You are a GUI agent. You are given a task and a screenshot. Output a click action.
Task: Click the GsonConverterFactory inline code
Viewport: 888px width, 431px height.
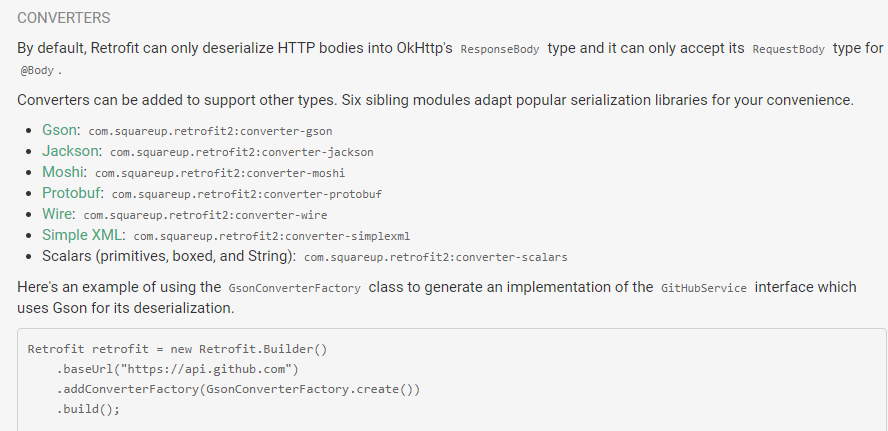point(294,288)
